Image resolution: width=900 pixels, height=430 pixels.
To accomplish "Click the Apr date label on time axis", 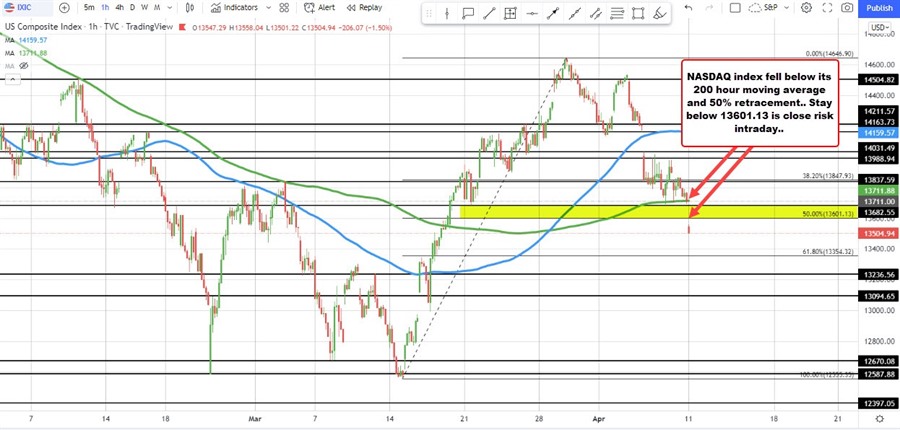I will pos(599,419).
